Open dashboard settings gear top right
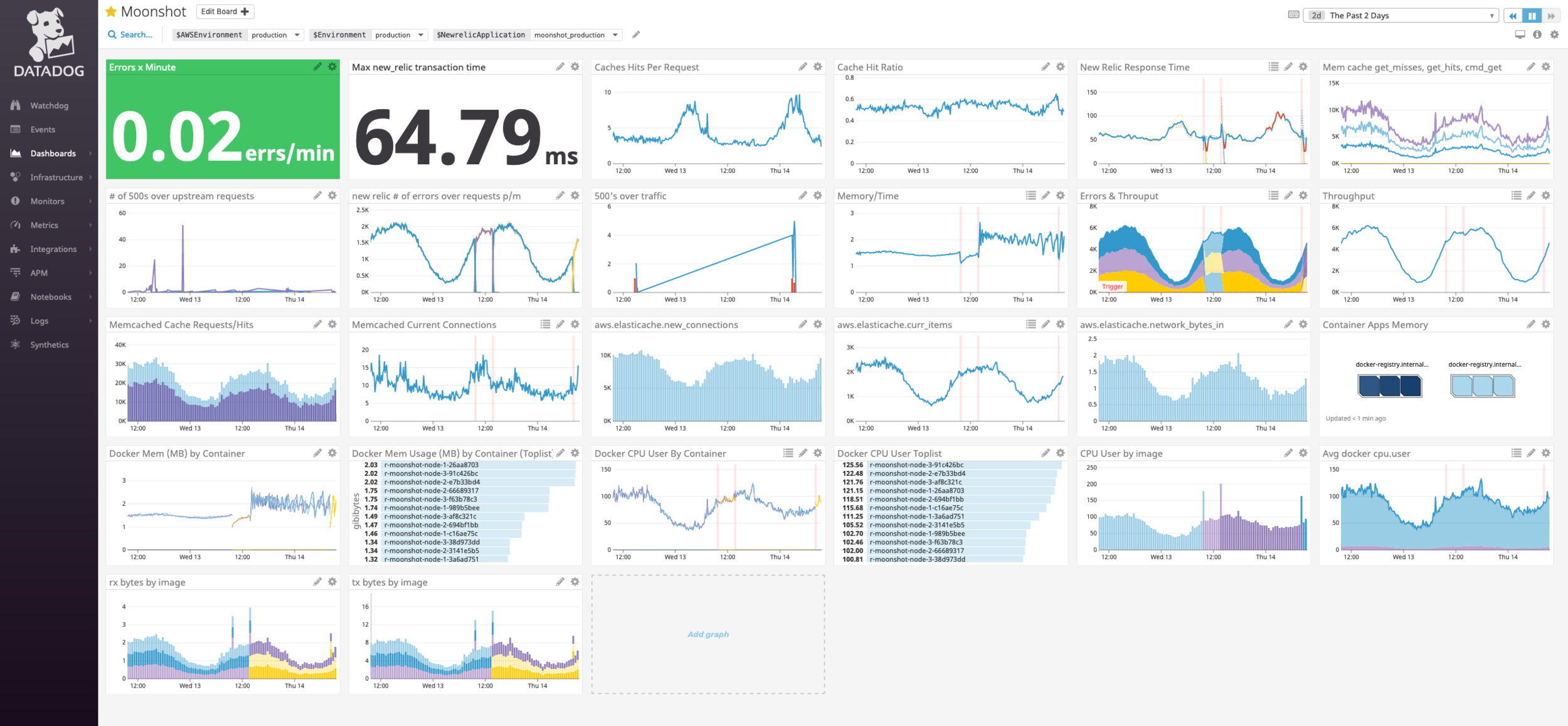This screenshot has width=1568, height=726. [1554, 35]
